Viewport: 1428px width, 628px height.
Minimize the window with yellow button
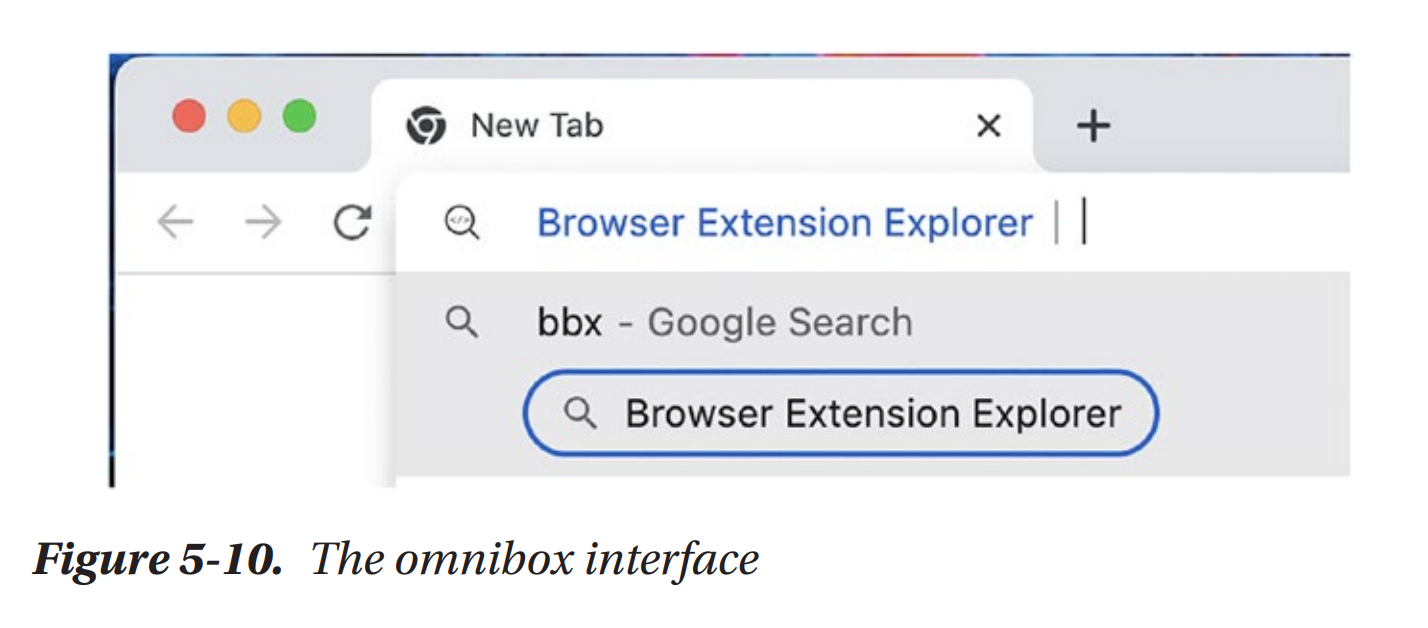[x=244, y=117]
